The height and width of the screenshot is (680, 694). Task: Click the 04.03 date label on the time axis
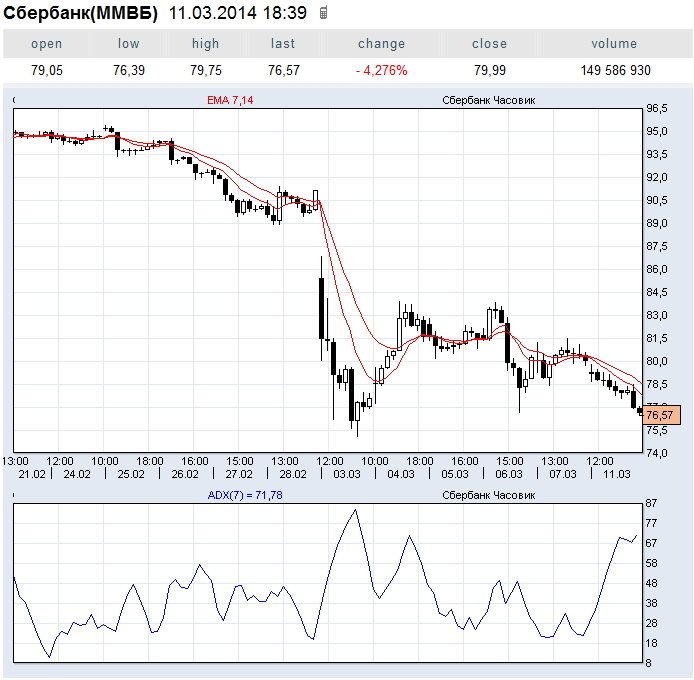tap(401, 474)
